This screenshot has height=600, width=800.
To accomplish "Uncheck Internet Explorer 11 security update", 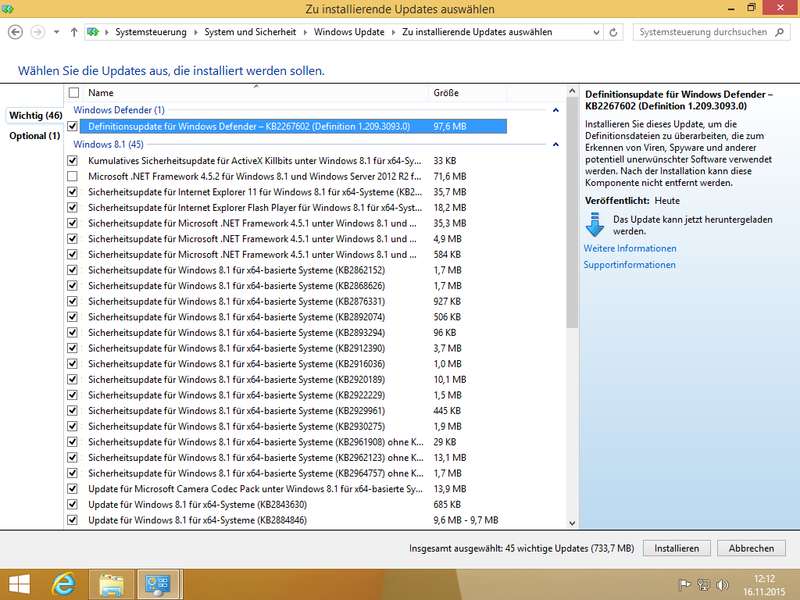I will pyautogui.click(x=72, y=192).
